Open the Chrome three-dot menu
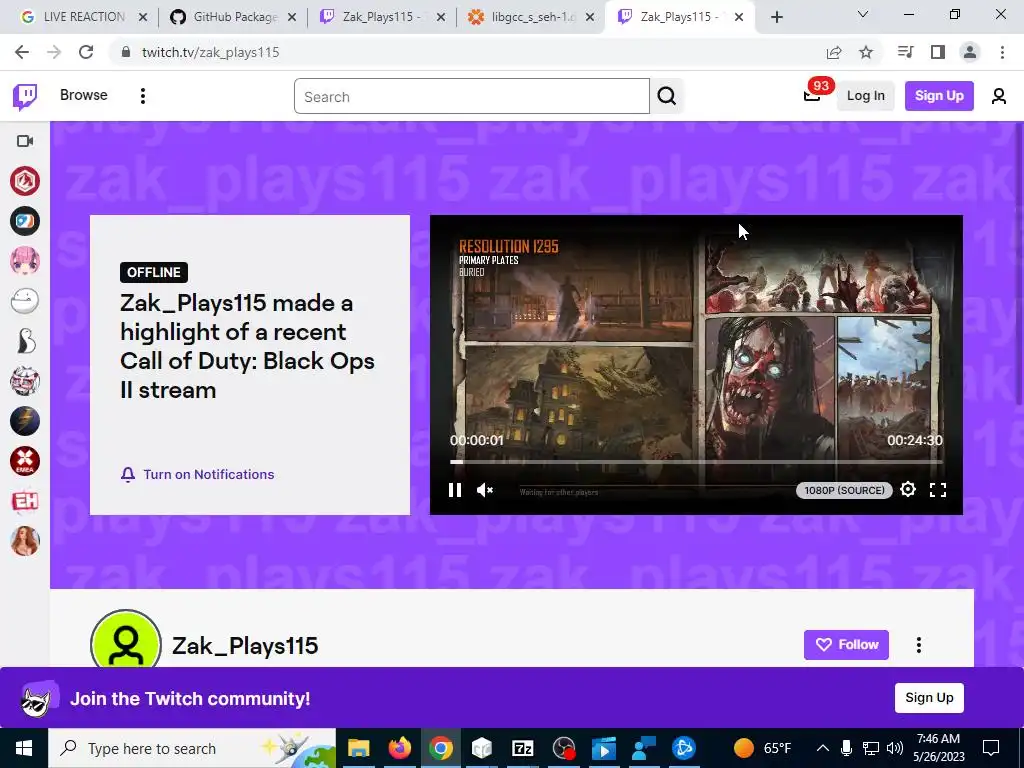Screen dimensions: 1024x768 [1002, 52]
